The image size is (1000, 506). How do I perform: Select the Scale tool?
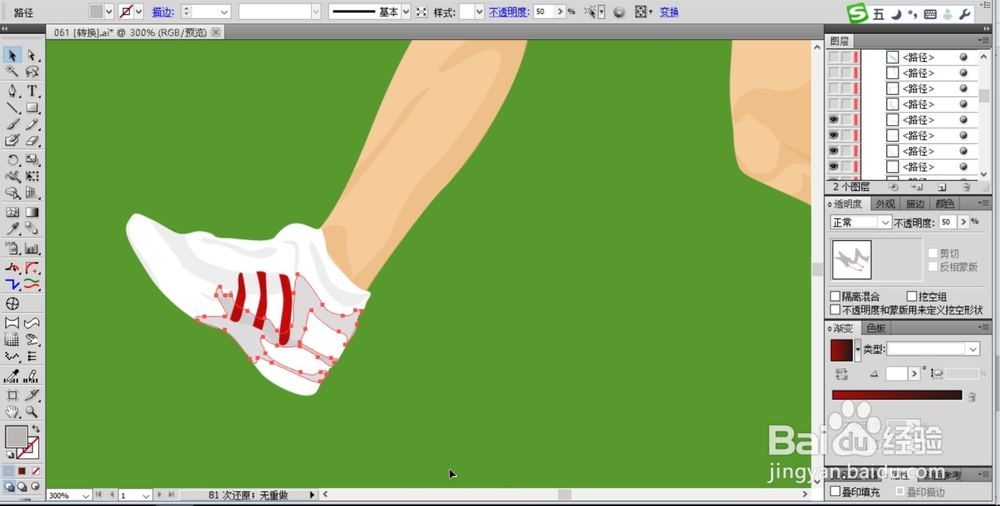(x=32, y=160)
